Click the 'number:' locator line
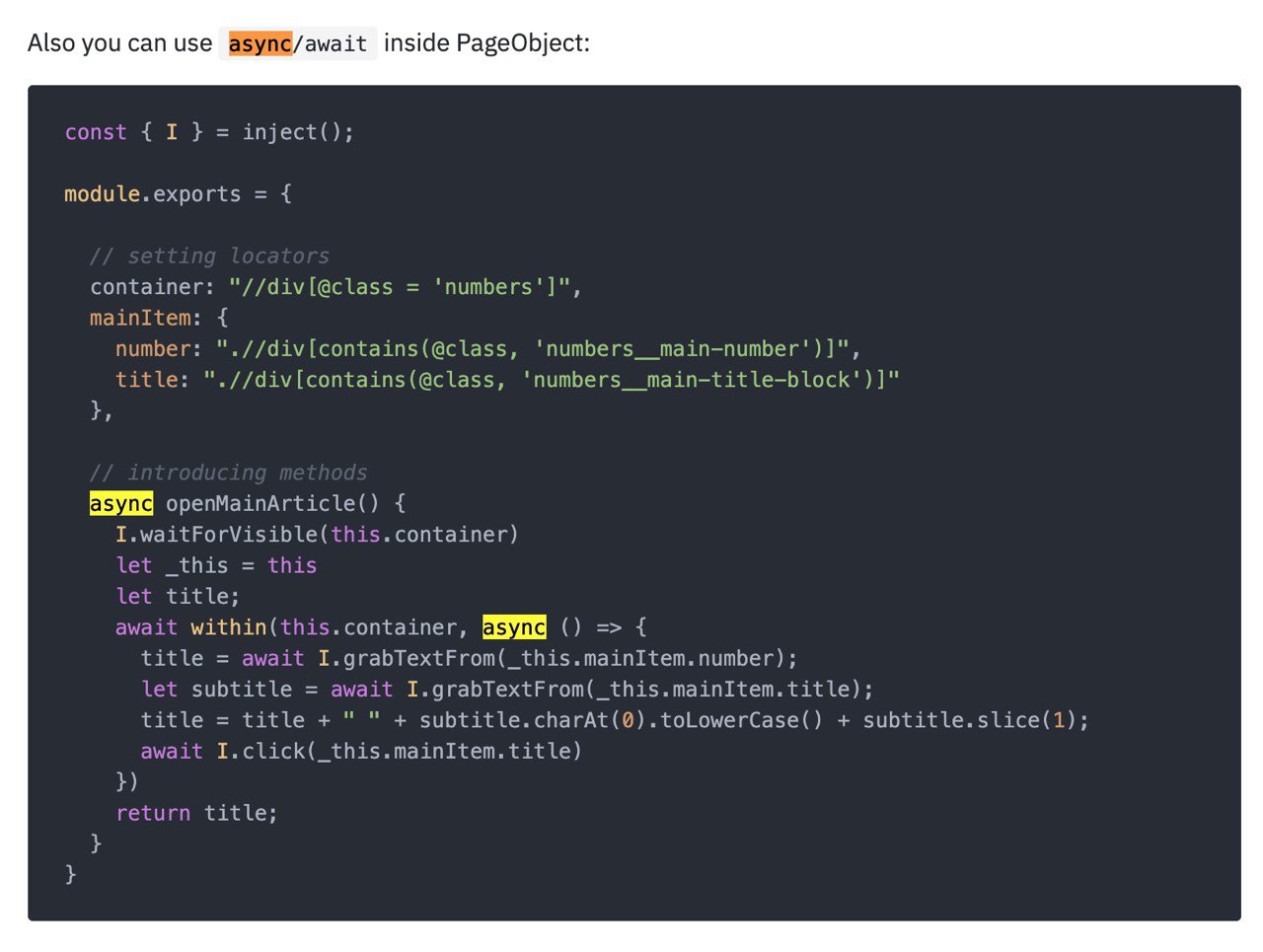 [488, 349]
